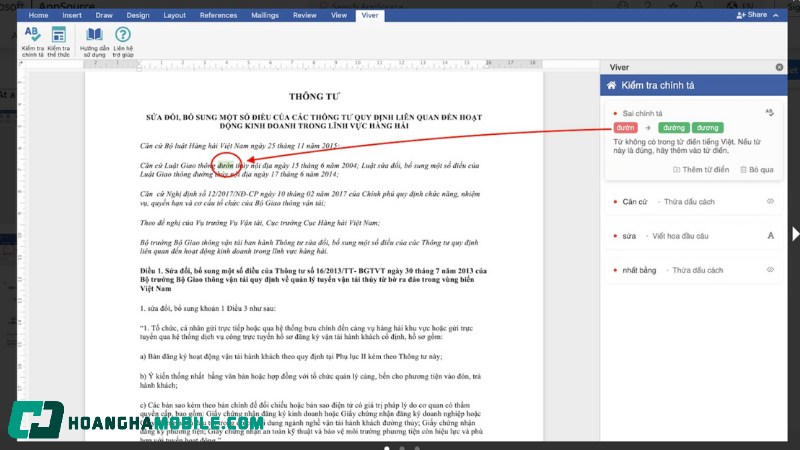The image size is (800, 450).
Task: Click the Thêm từ điển button
Action: [x=704, y=170]
